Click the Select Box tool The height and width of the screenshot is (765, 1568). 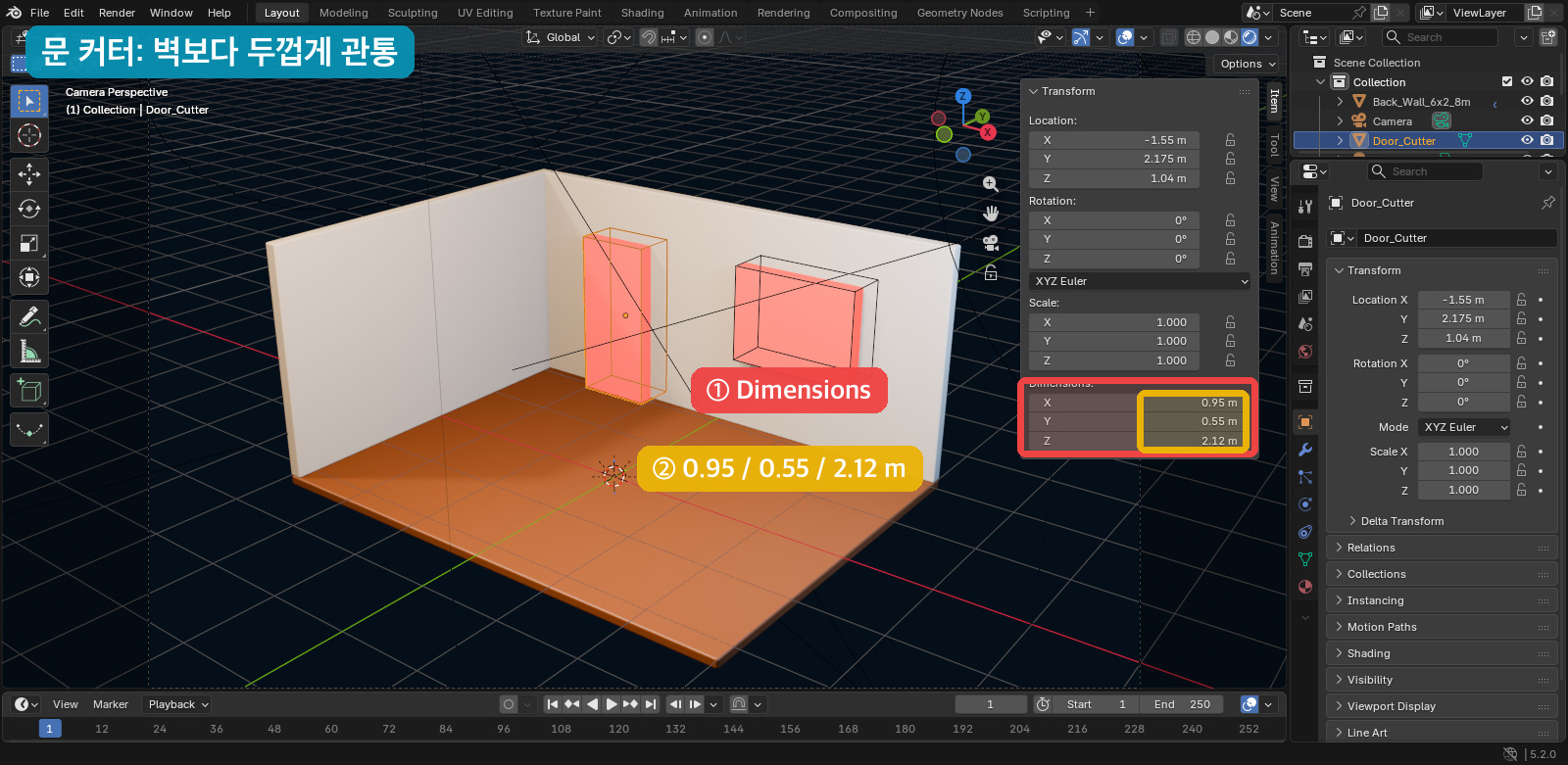pyautogui.click(x=29, y=101)
